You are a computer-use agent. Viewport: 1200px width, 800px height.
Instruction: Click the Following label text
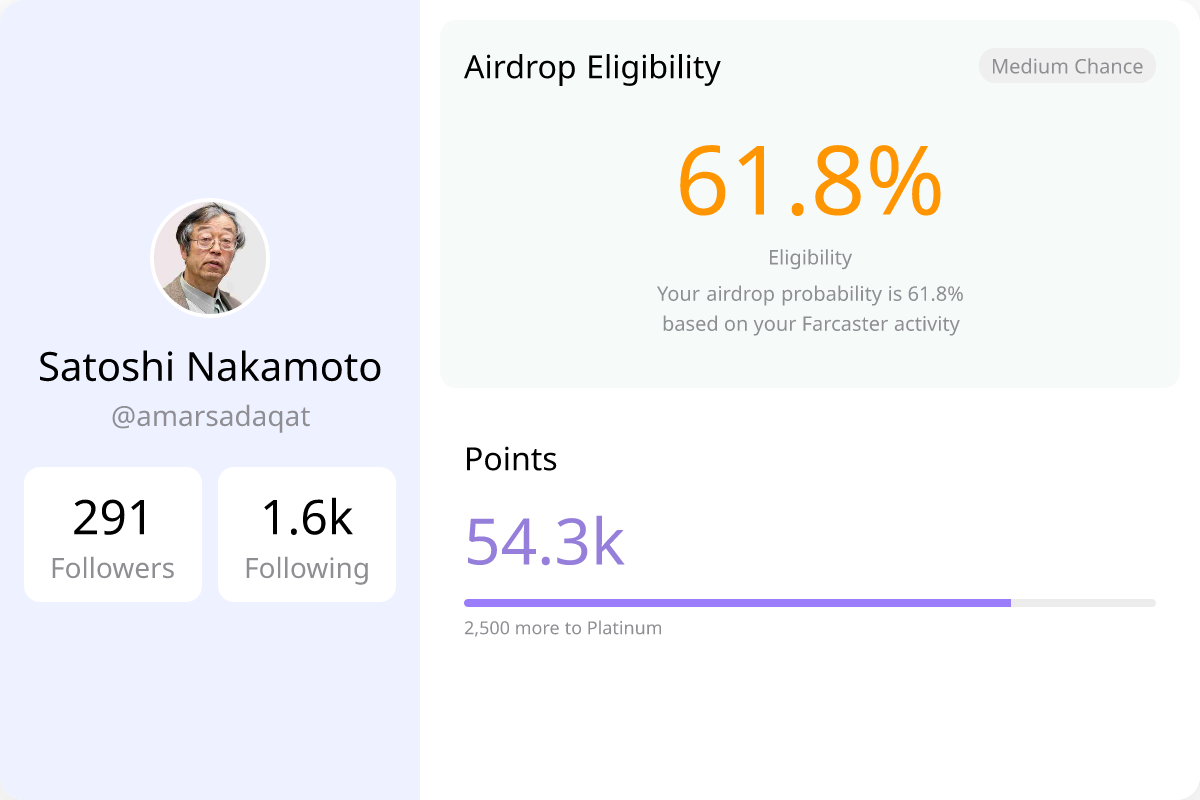(307, 568)
